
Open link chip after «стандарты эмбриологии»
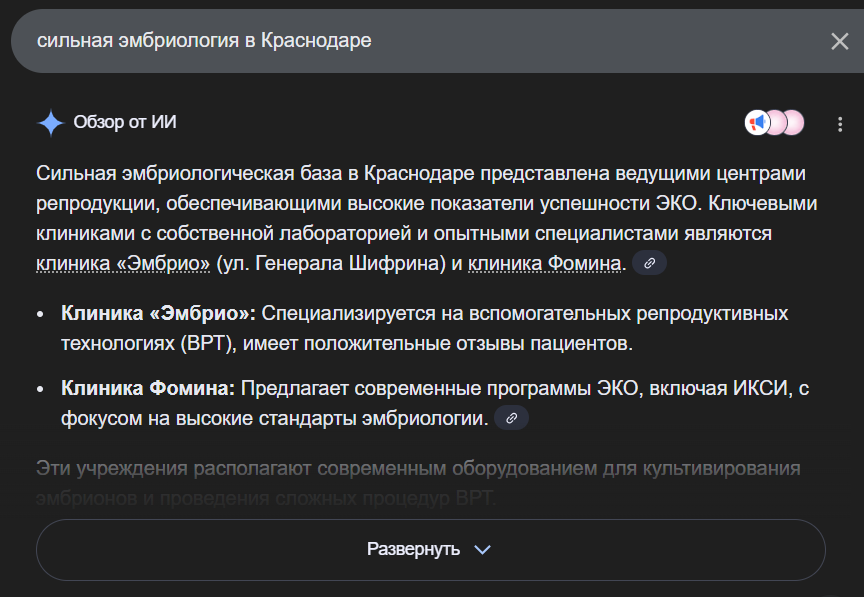511,418
